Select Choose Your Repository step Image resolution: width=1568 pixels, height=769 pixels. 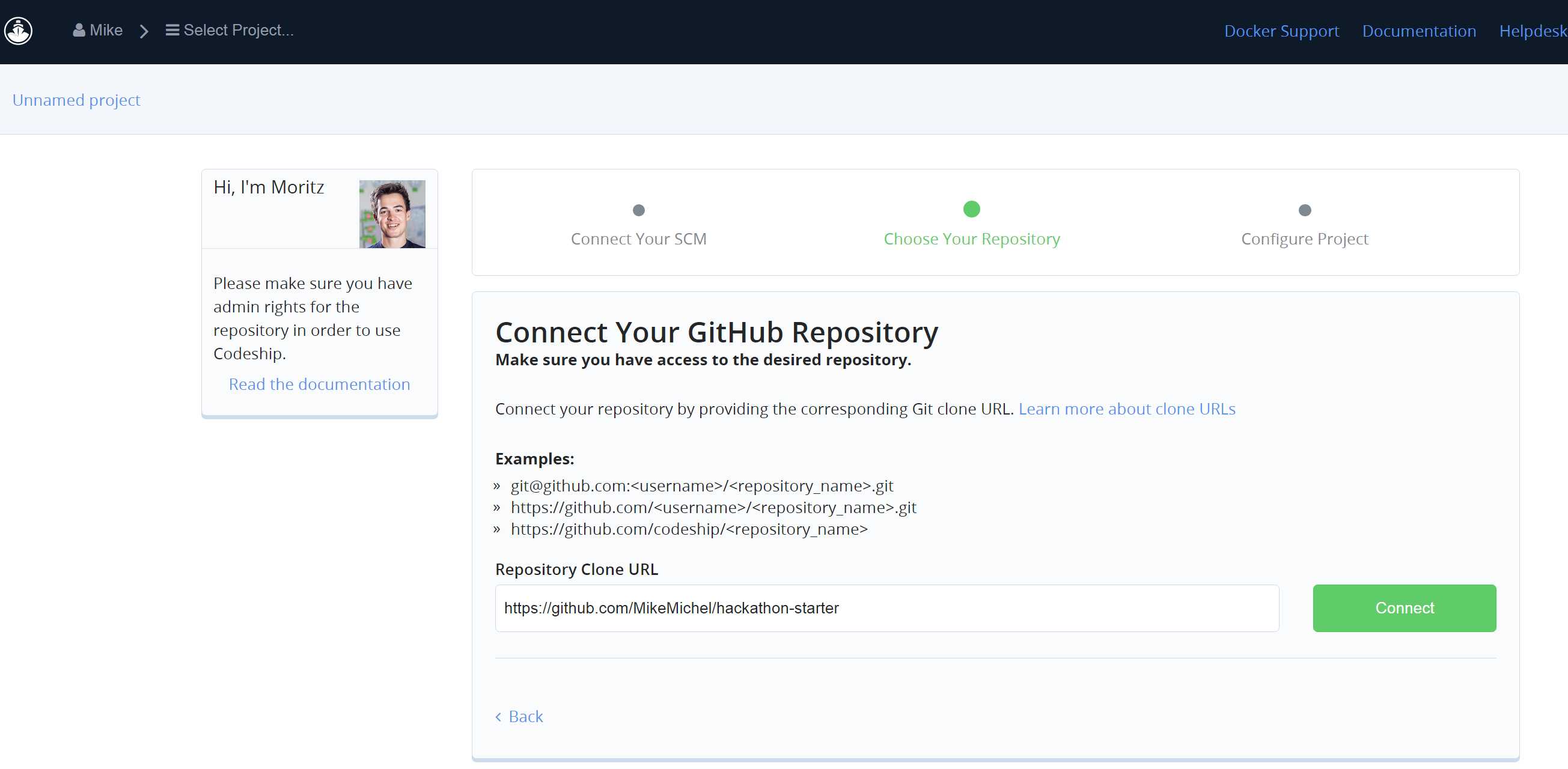pos(971,239)
